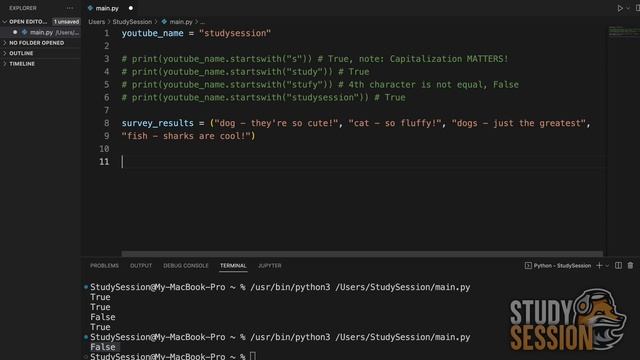Open the JUPYTER panel tab
Screen dimensions: 640x360
pyautogui.click(x=269, y=266)
